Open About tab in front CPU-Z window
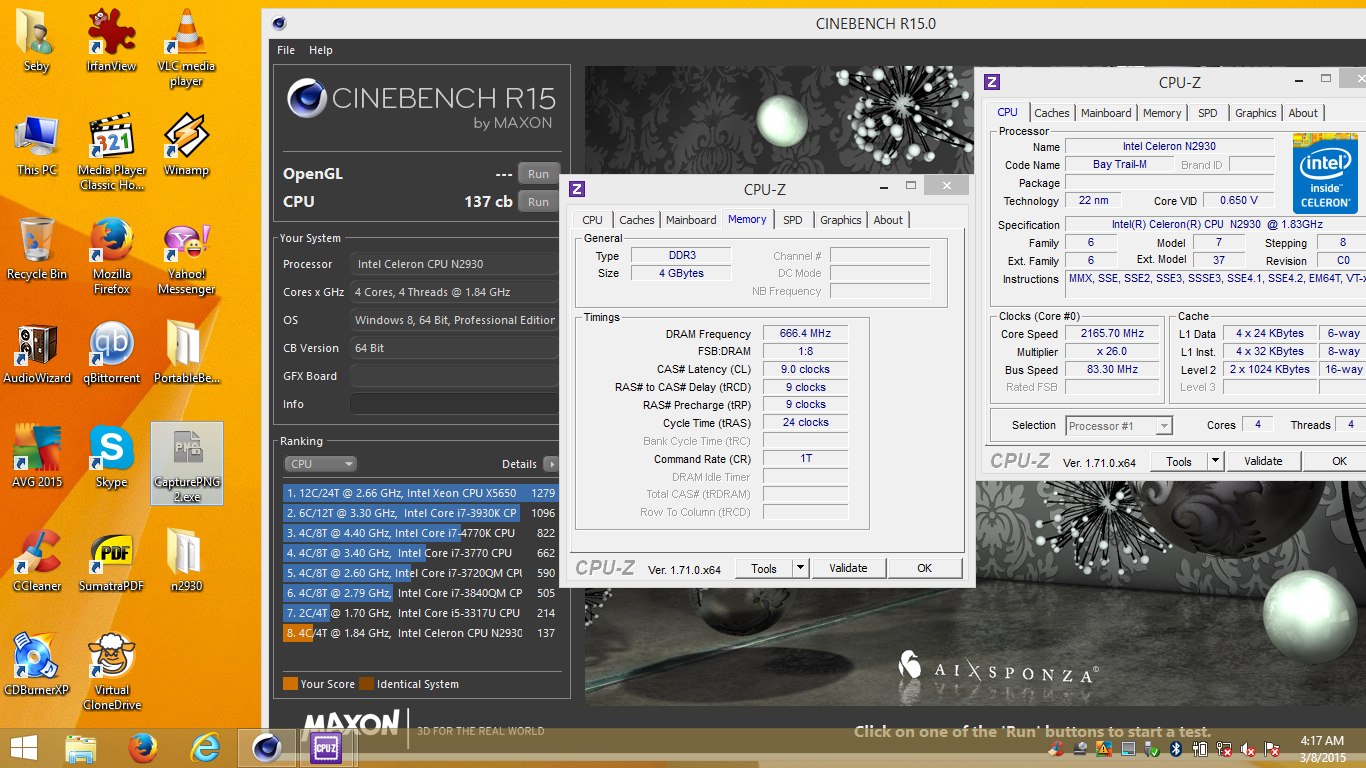The height and width of the screenshot is (768, 1366). tap(888, 220)
